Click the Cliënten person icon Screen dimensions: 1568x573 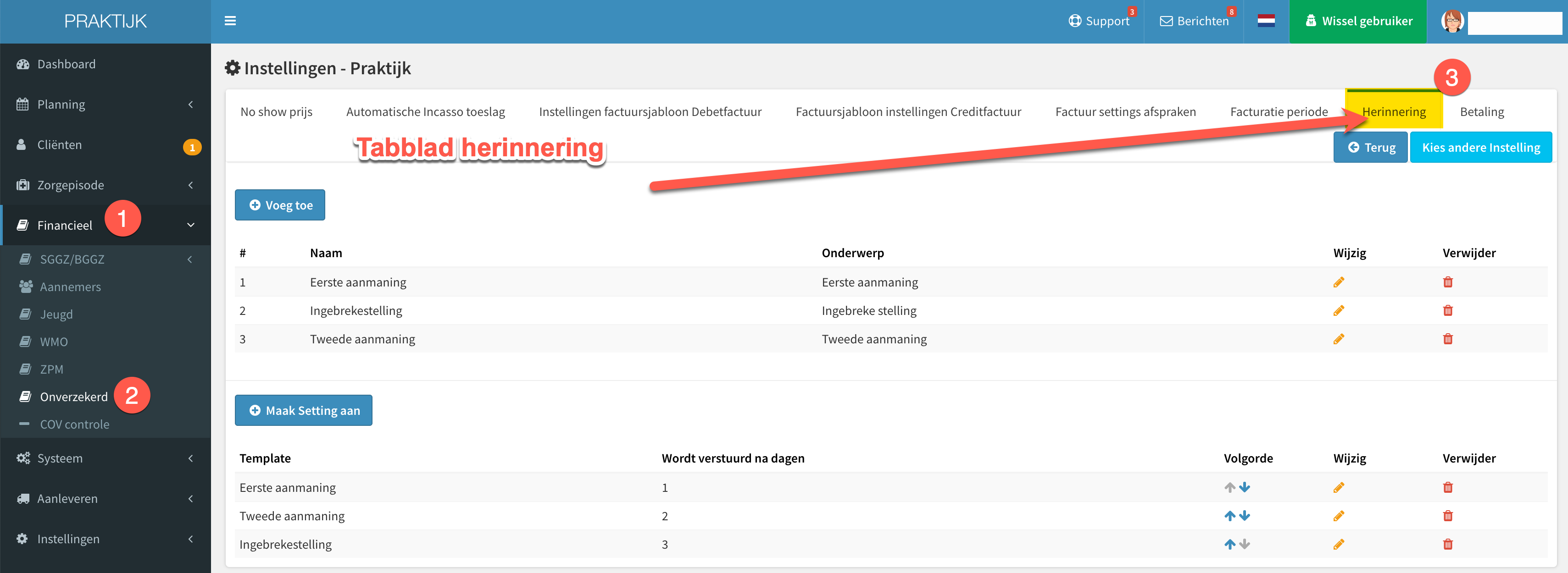[21, 145]
